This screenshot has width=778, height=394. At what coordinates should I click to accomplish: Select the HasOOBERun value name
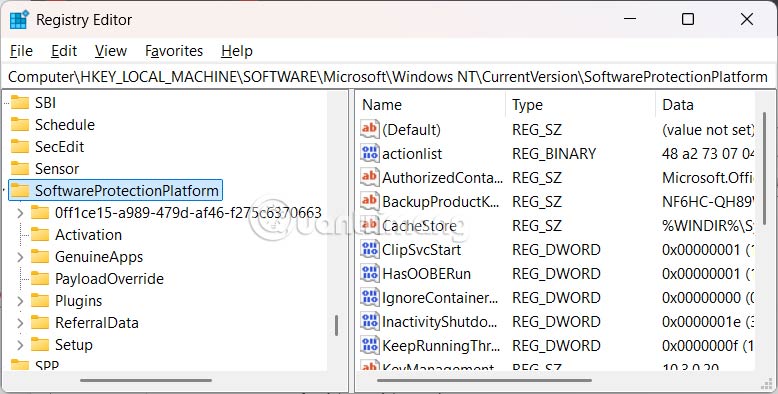[426, 274]
